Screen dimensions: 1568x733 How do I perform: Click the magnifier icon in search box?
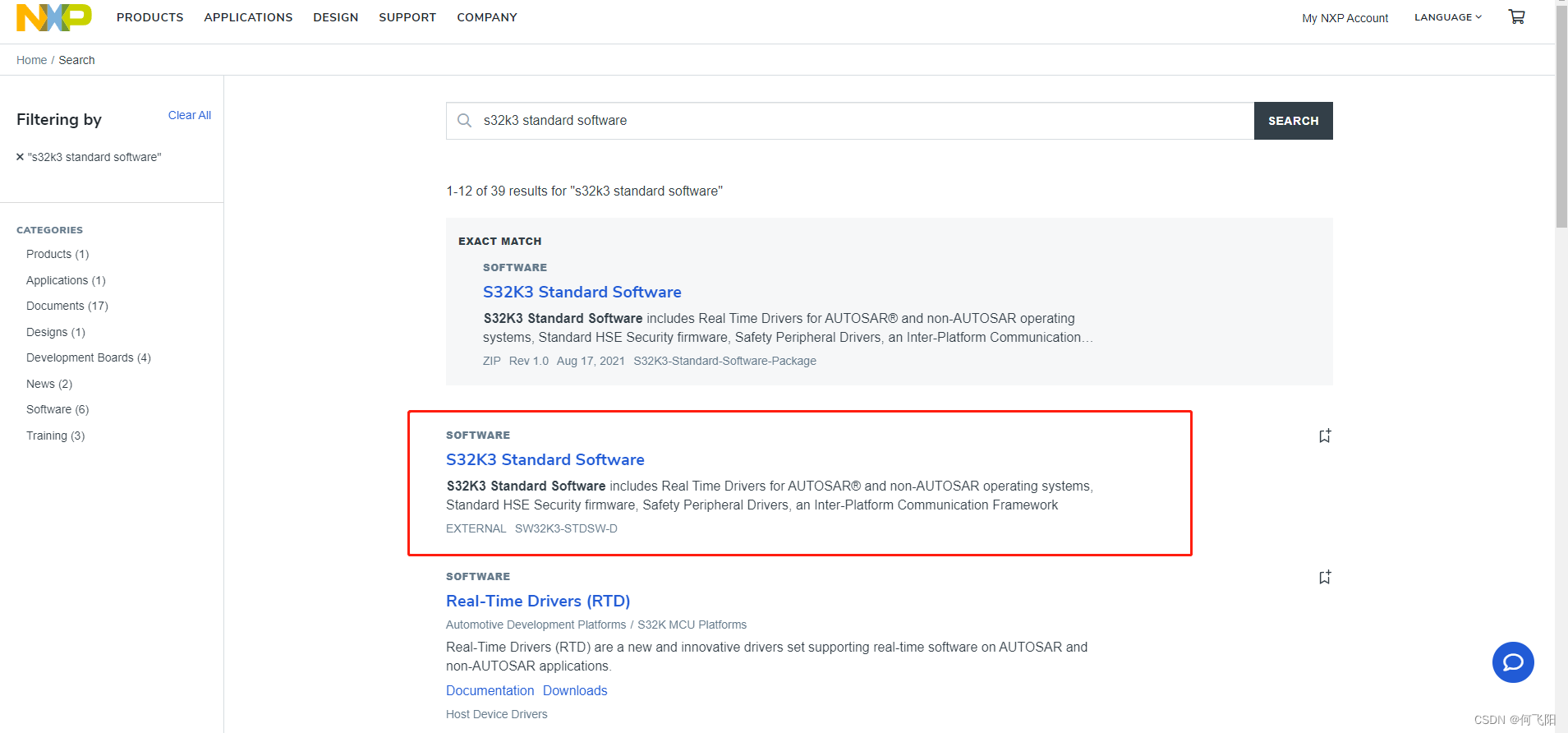(x=464, y=121)
